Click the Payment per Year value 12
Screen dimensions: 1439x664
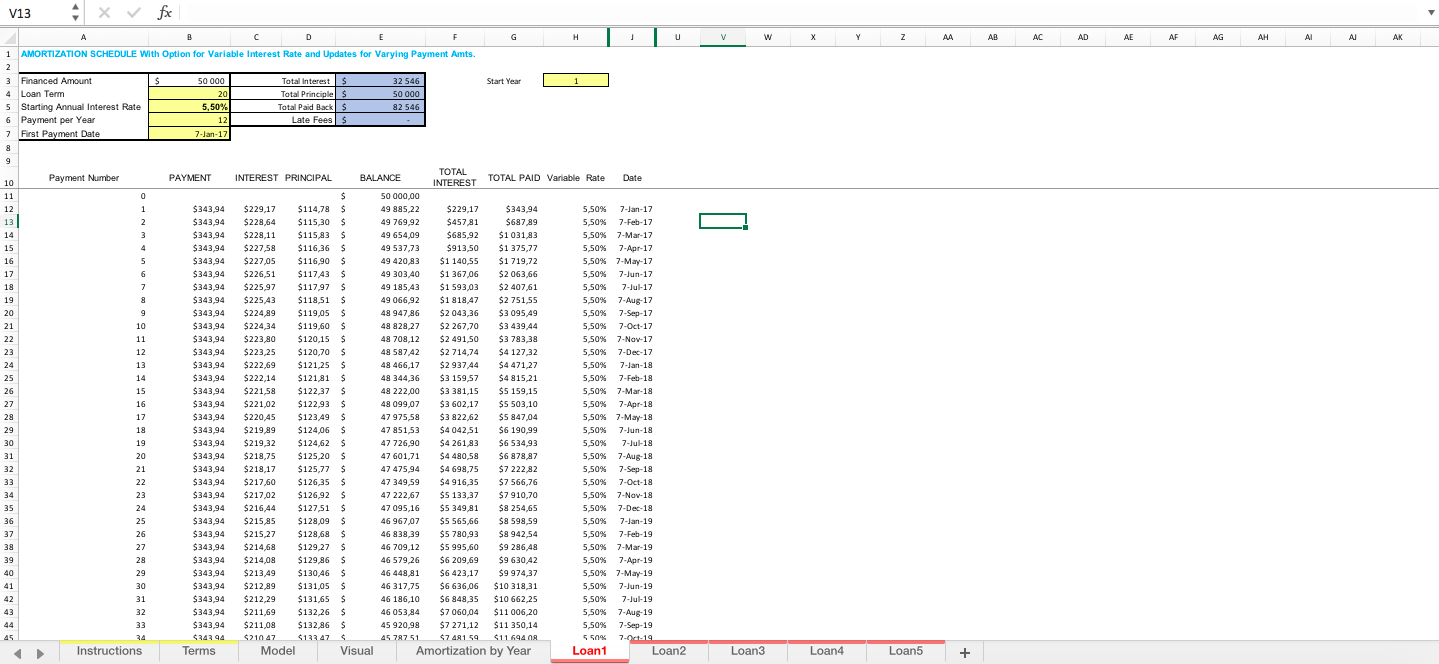189,119
